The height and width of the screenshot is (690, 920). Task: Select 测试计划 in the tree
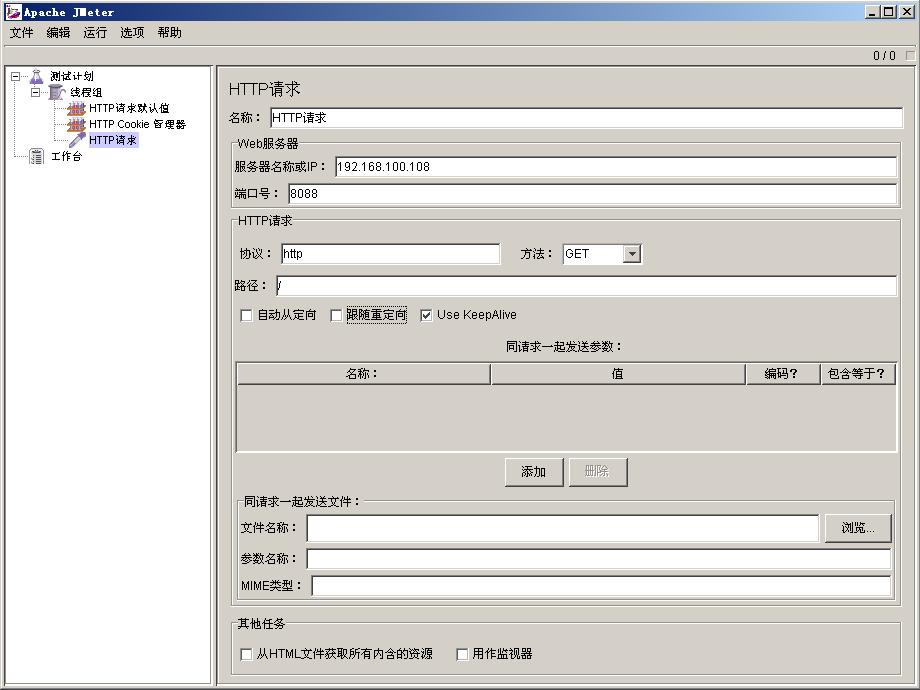pyautogui.click(x=72, y=76)
